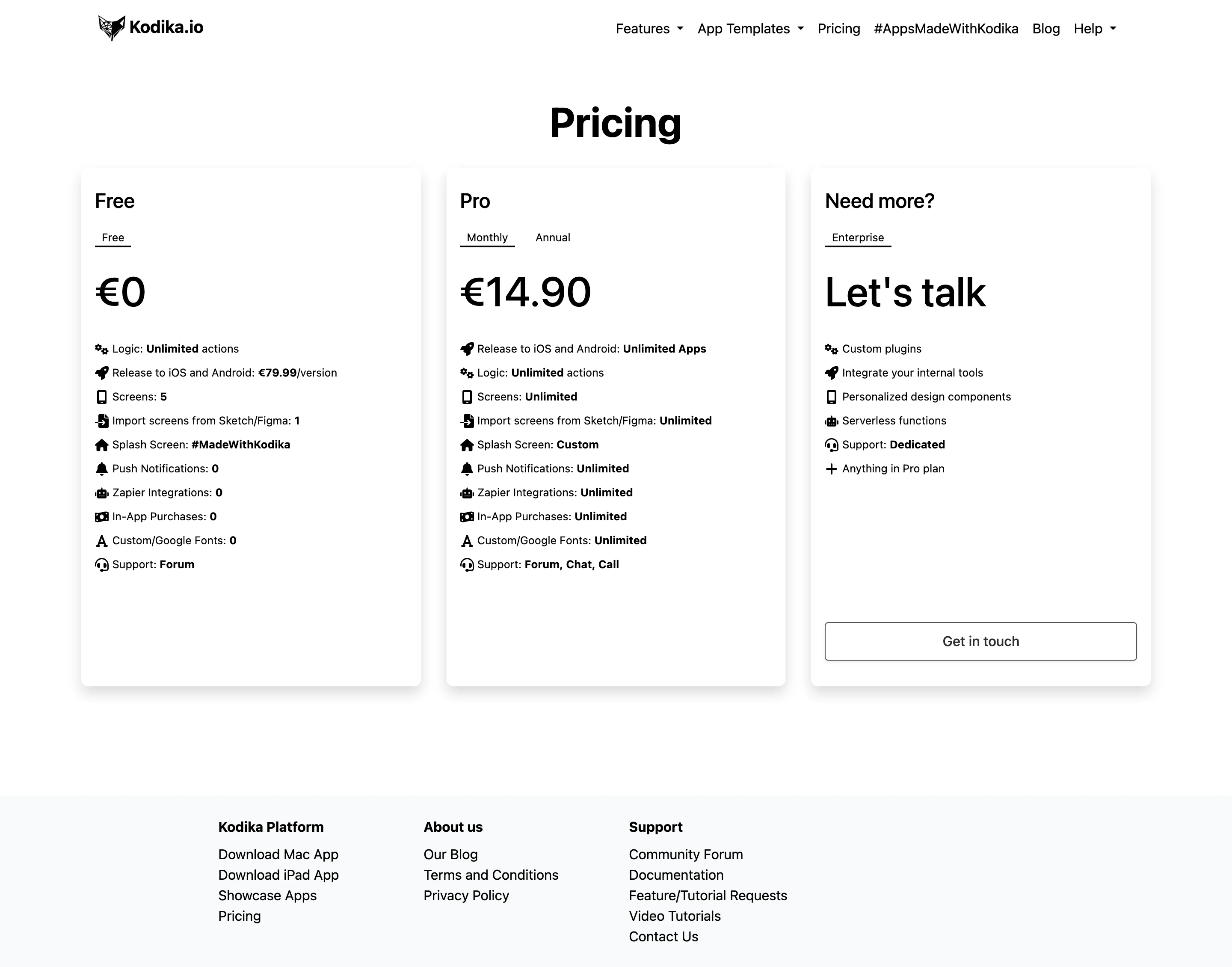This screenshot has width=1232, height=967.
Task: Expand the Features dropdown menu
Action: 649,29
